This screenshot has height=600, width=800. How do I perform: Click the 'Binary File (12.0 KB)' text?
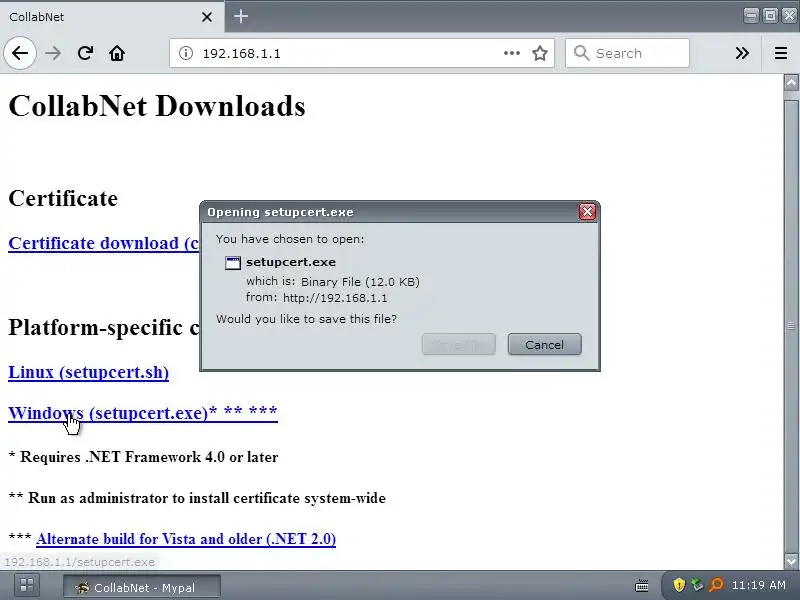pos(360,282)
